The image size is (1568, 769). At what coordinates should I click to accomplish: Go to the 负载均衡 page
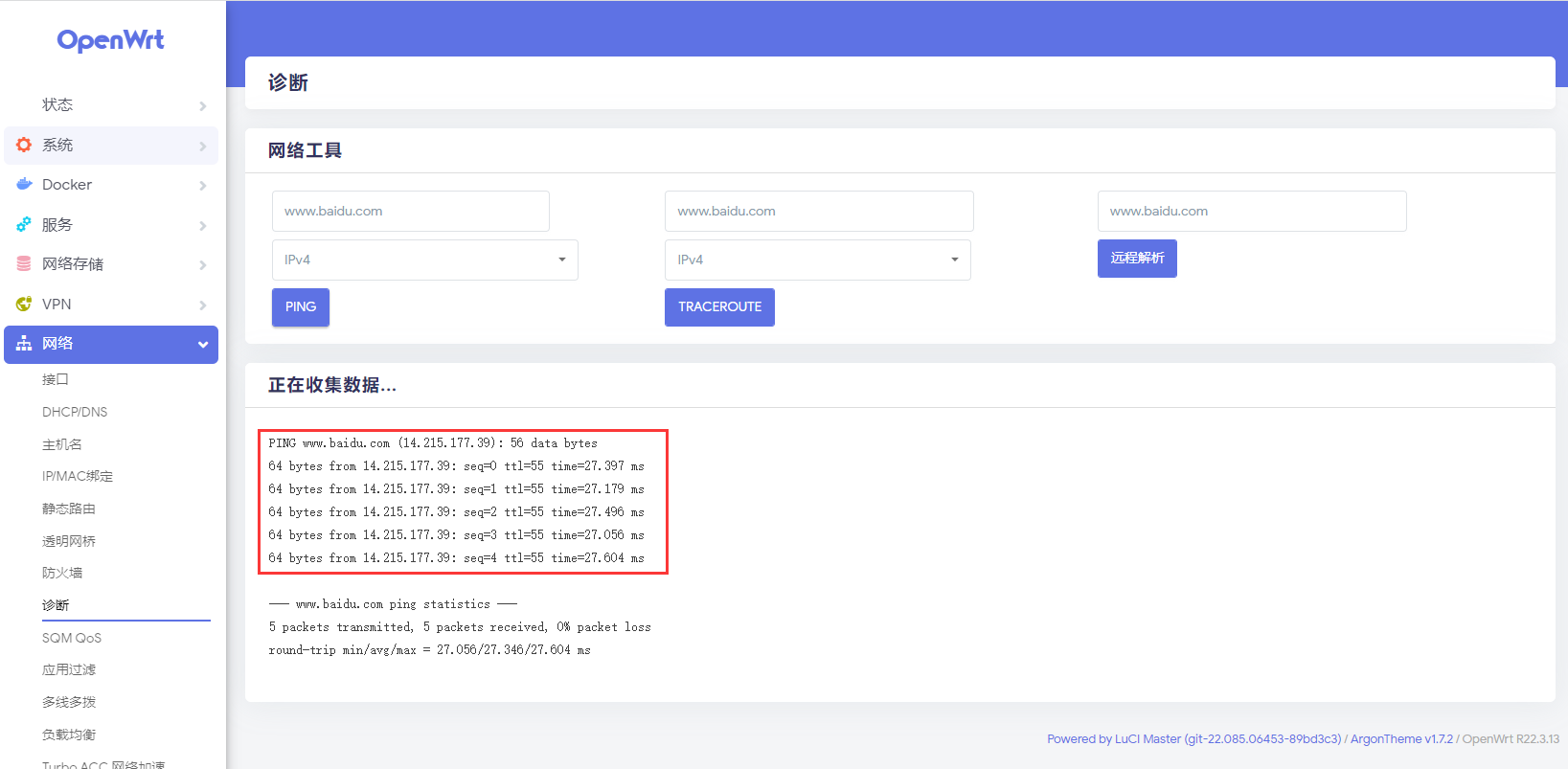pos(69,735)
